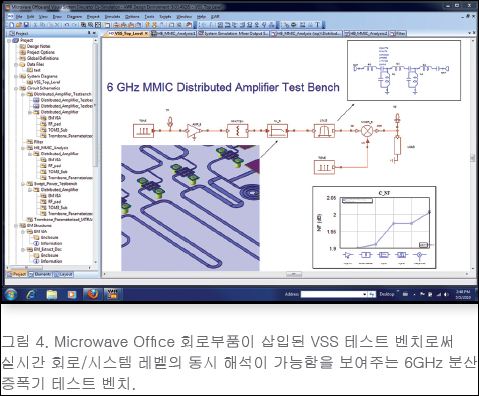Collapse the Data Files tree node
This screenshot has width=479, height=396.
[x=16, y=64]
